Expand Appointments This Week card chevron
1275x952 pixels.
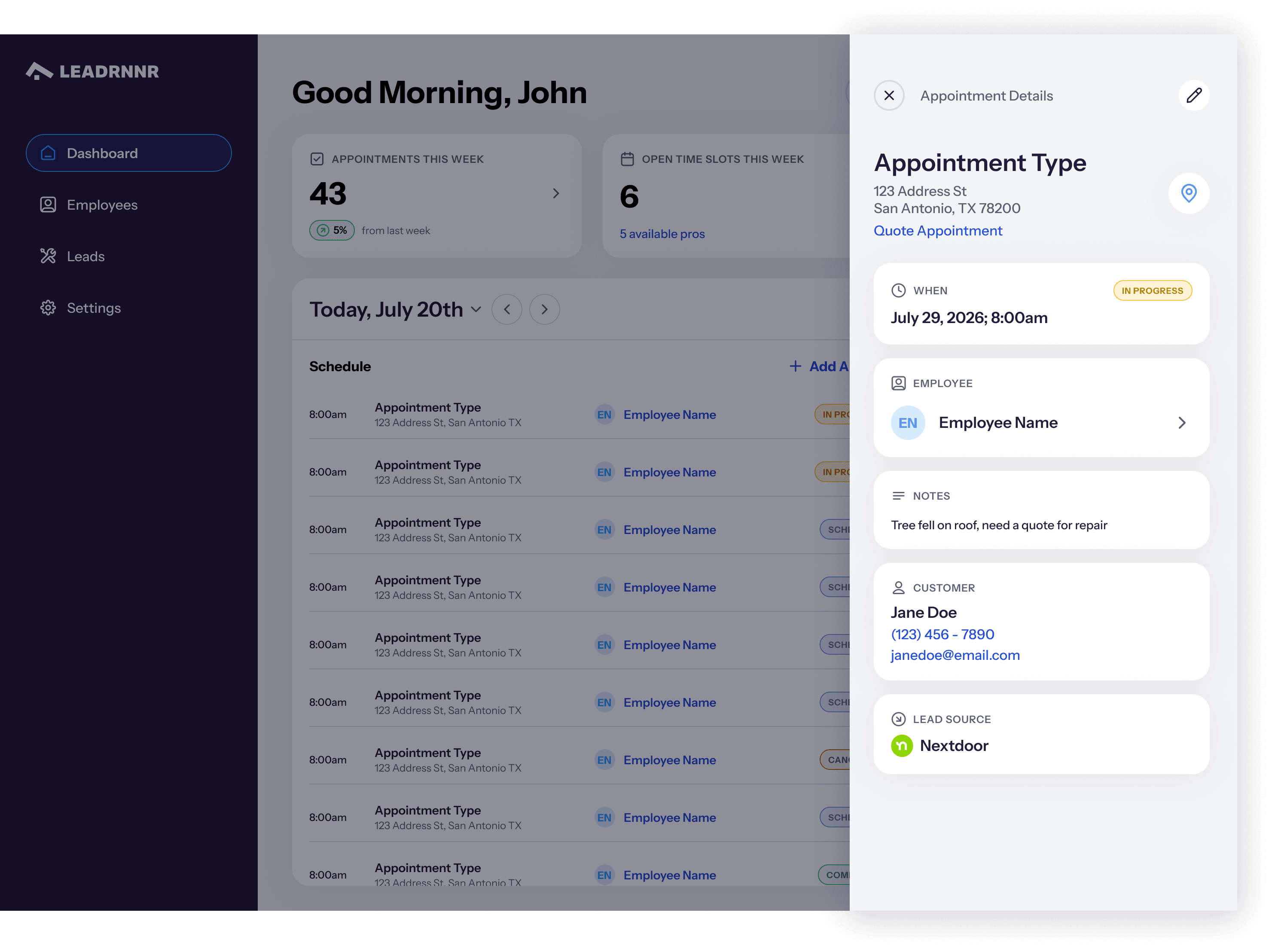[x=555, y=194]
